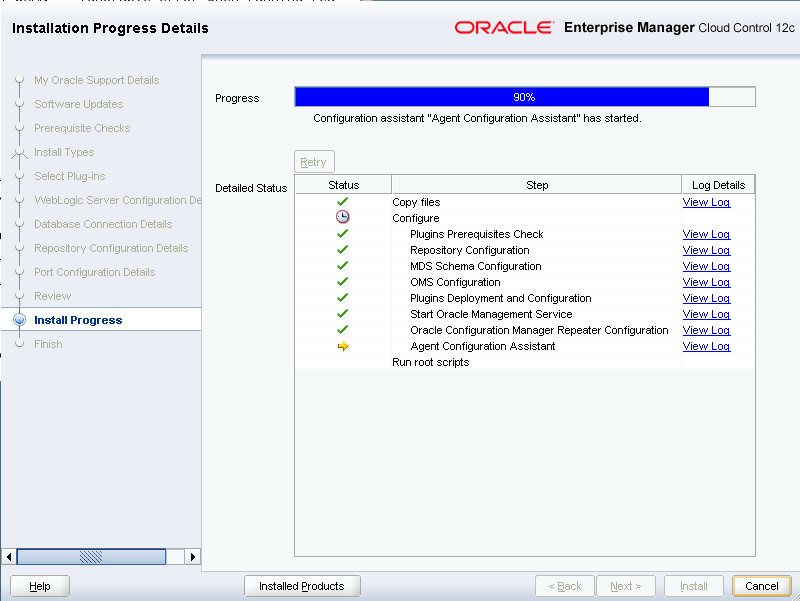This screenshot has height=601, width=800.
Task: Select the Run root scripts row
Action: 524,362
